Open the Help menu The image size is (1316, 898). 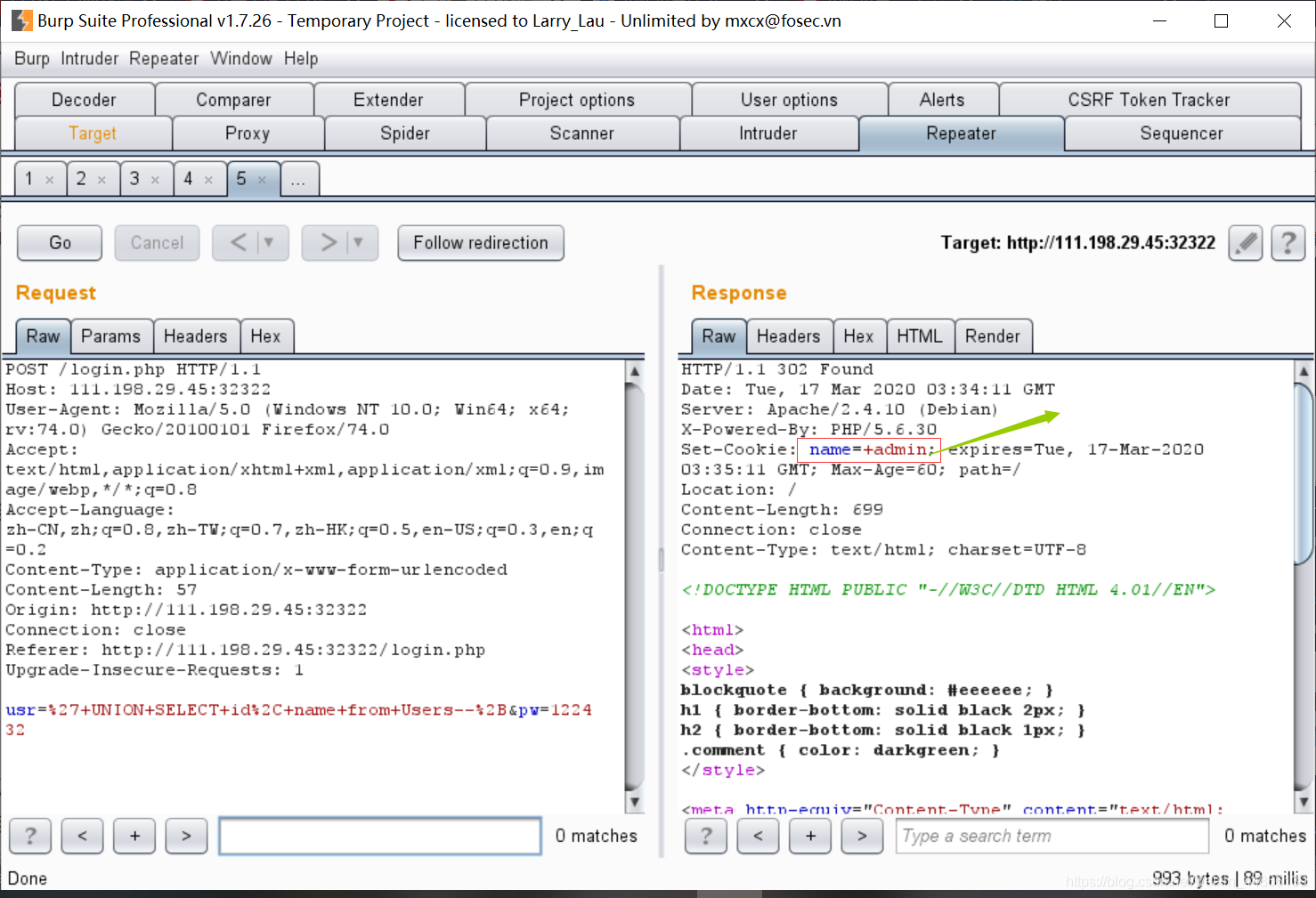(x=301, y=59)
